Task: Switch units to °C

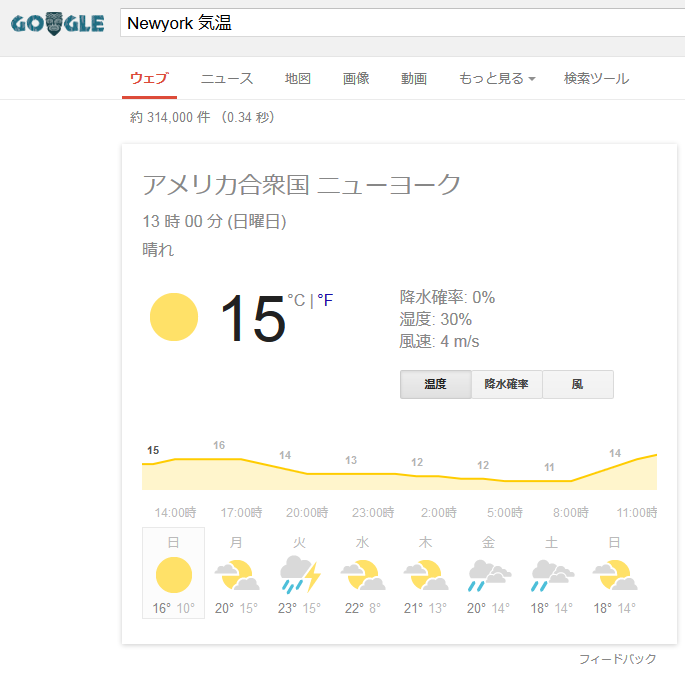Action: [296, 300]
